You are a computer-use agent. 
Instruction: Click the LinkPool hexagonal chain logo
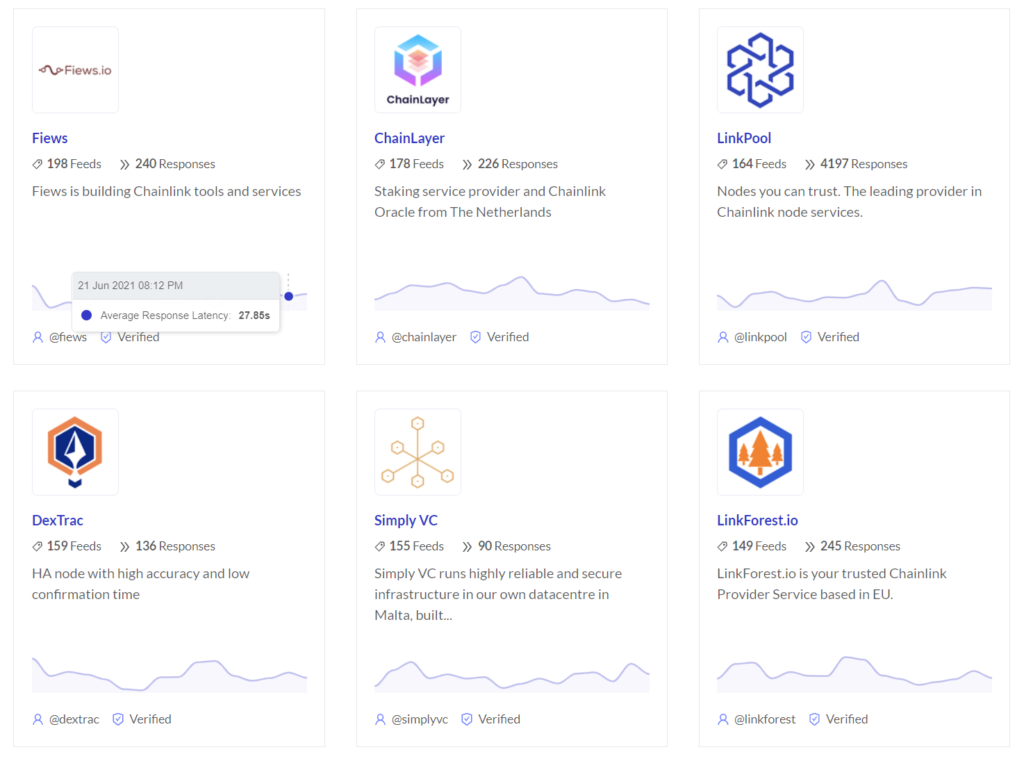760,69
